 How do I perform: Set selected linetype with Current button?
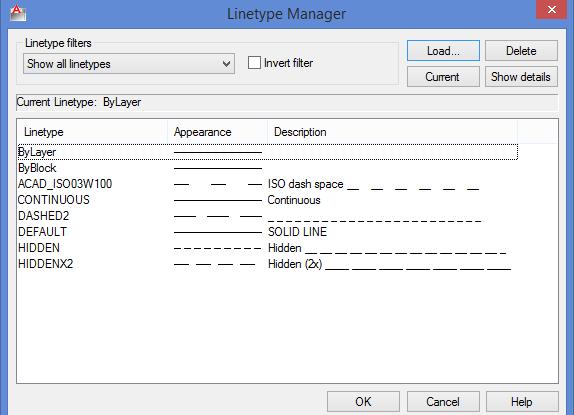(443, 77)
